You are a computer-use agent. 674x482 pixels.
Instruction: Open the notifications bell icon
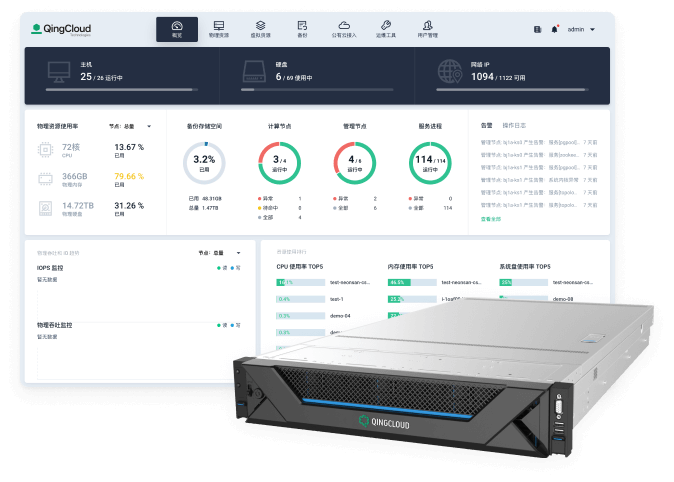tap(555, 29)
